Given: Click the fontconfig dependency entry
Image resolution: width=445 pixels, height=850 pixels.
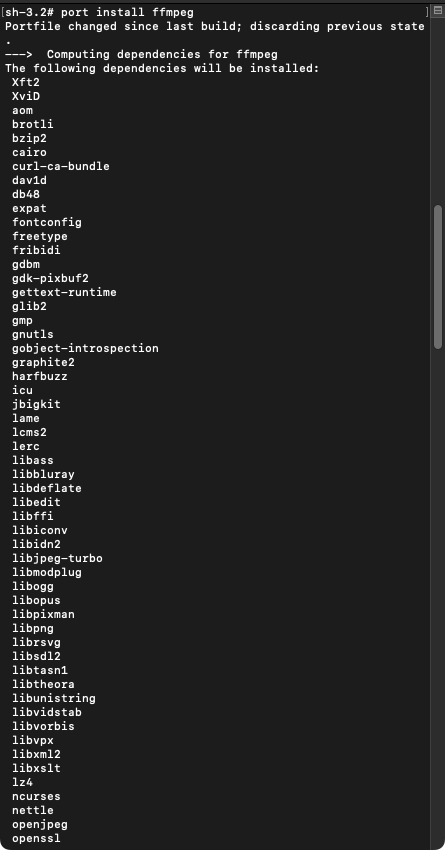Looking at the screenshot, I should (47, 222).
